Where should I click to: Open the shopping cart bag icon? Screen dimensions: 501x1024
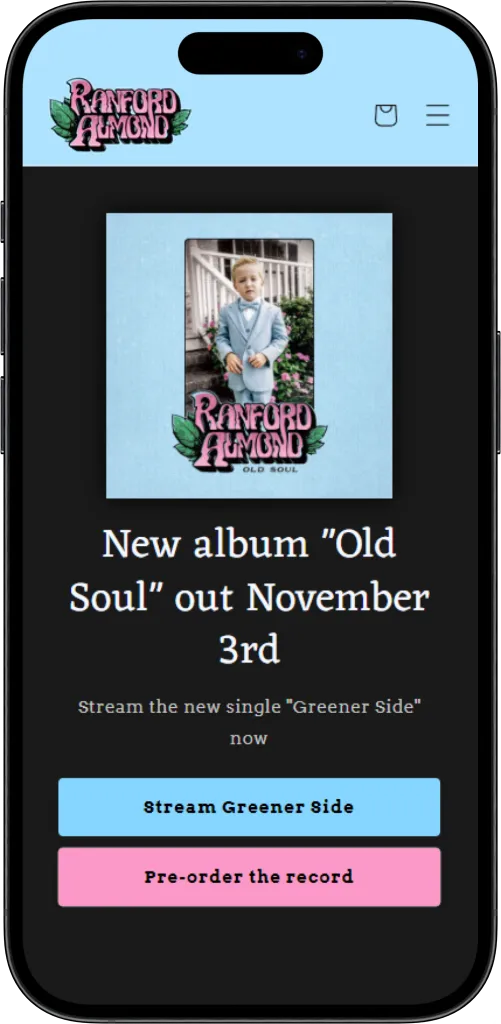tap(385, 116)
